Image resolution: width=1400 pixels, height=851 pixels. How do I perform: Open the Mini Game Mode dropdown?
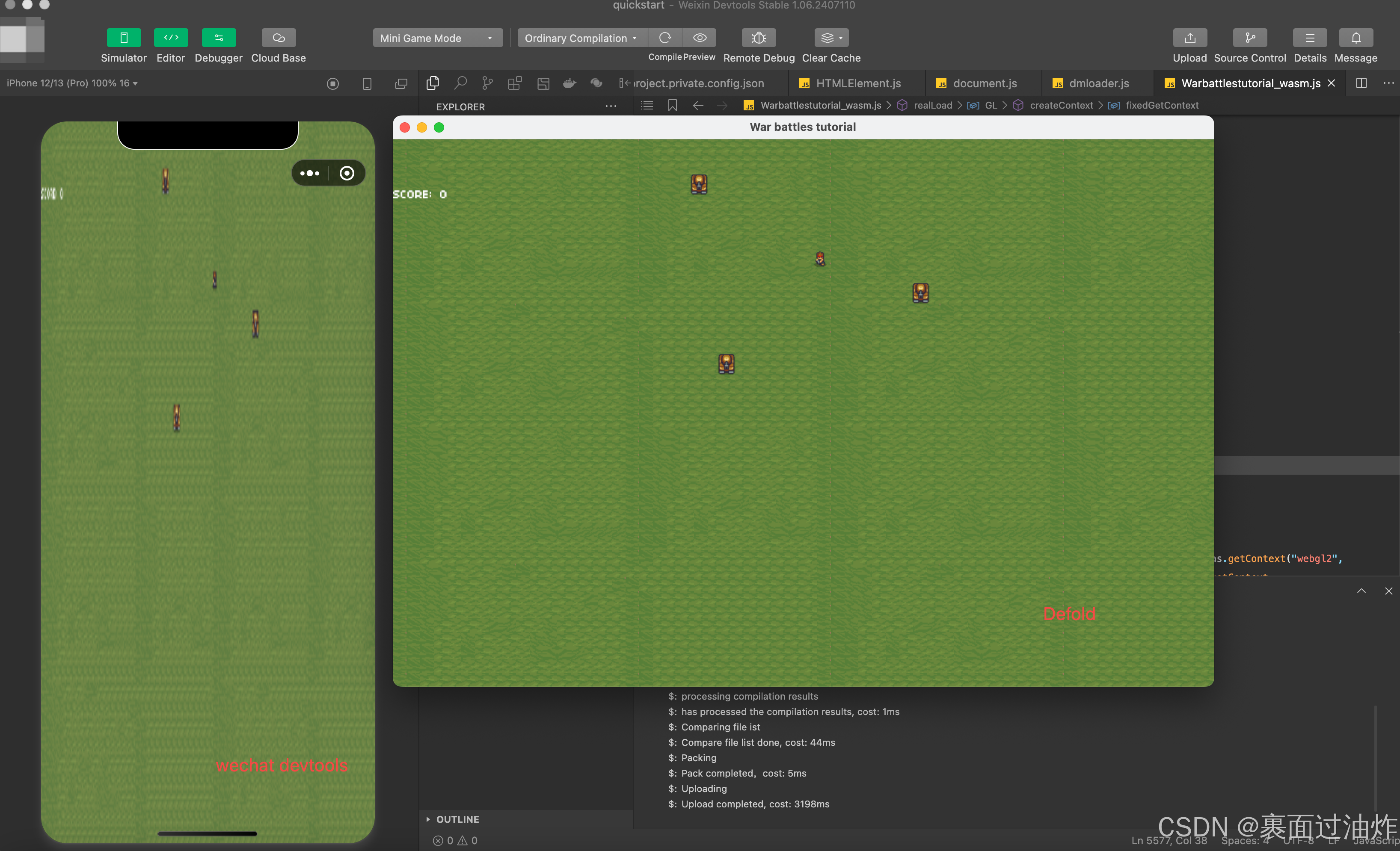[x=437, y=38]
